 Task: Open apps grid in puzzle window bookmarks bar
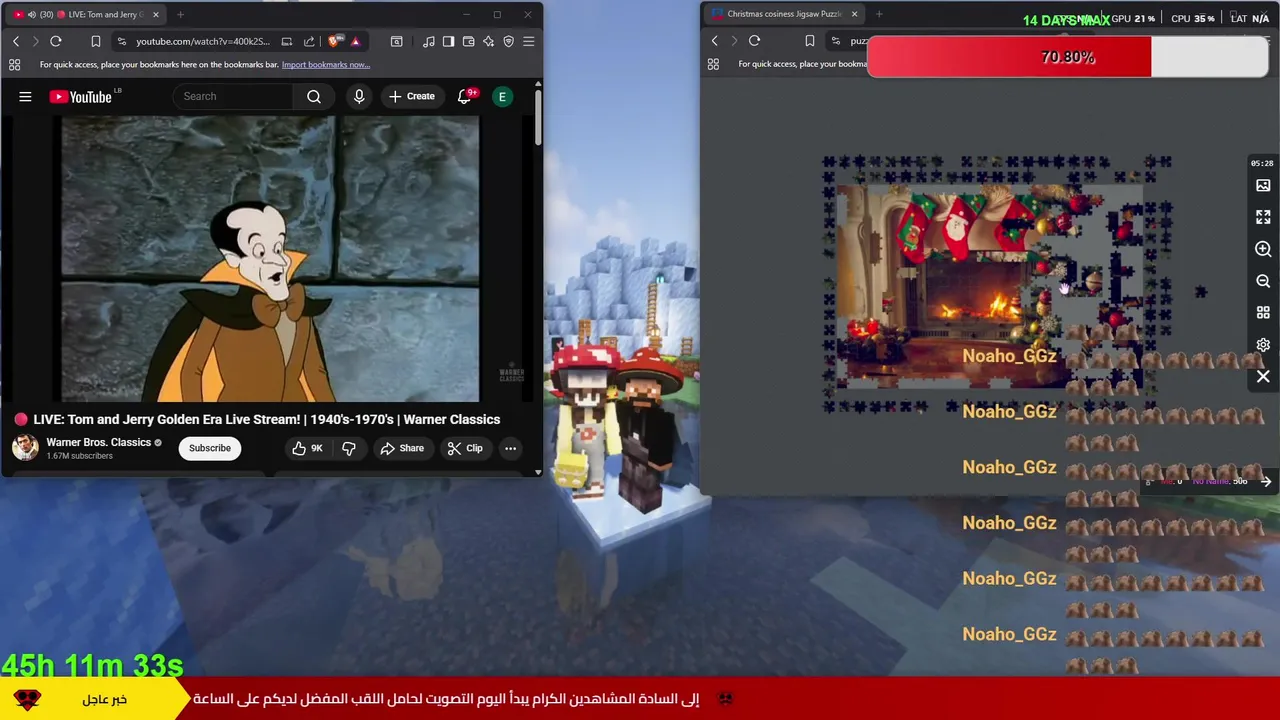pyautogui.click(x=713, y=64)
